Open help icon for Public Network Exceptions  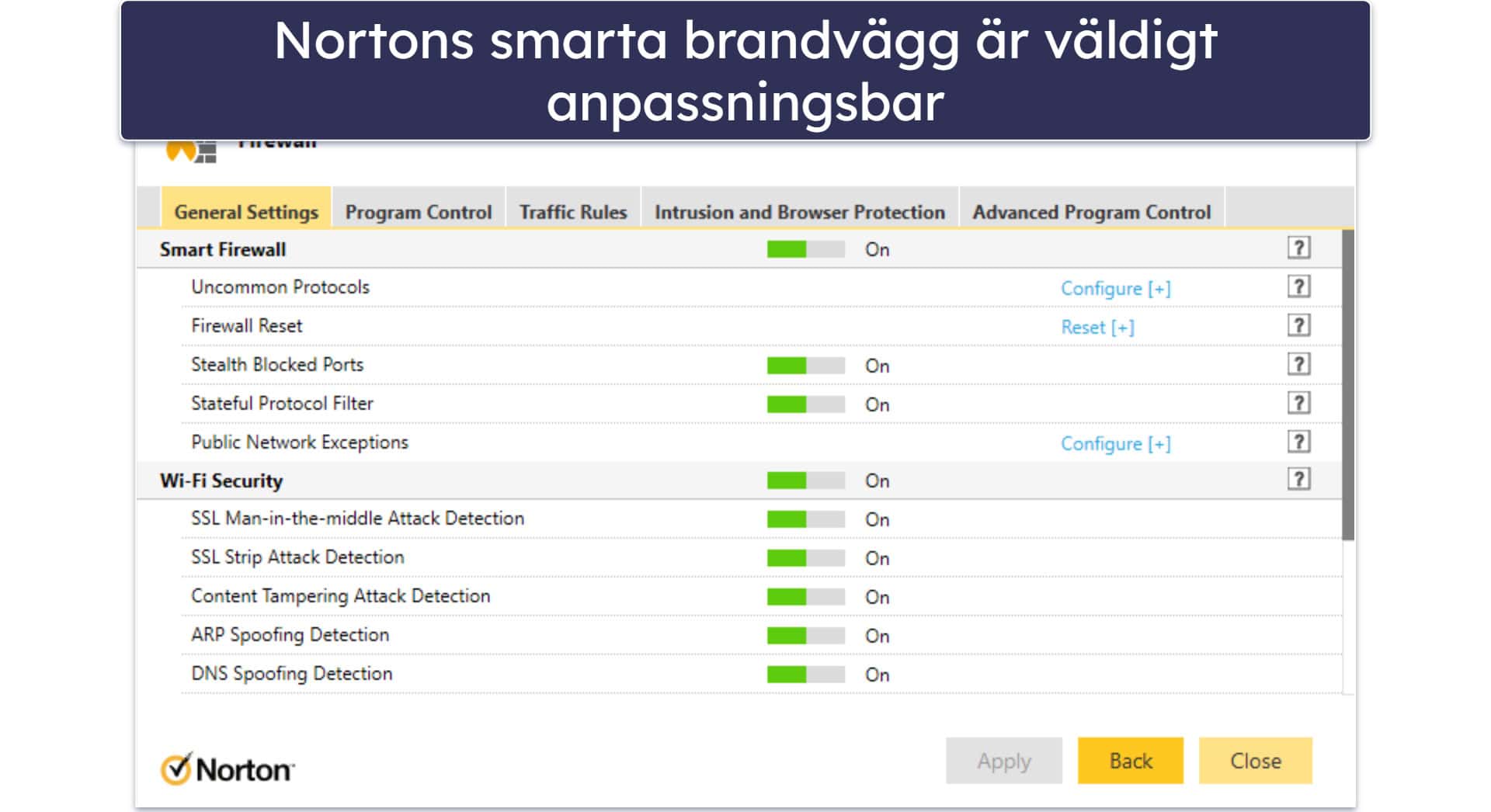(x=1298, y=442)
